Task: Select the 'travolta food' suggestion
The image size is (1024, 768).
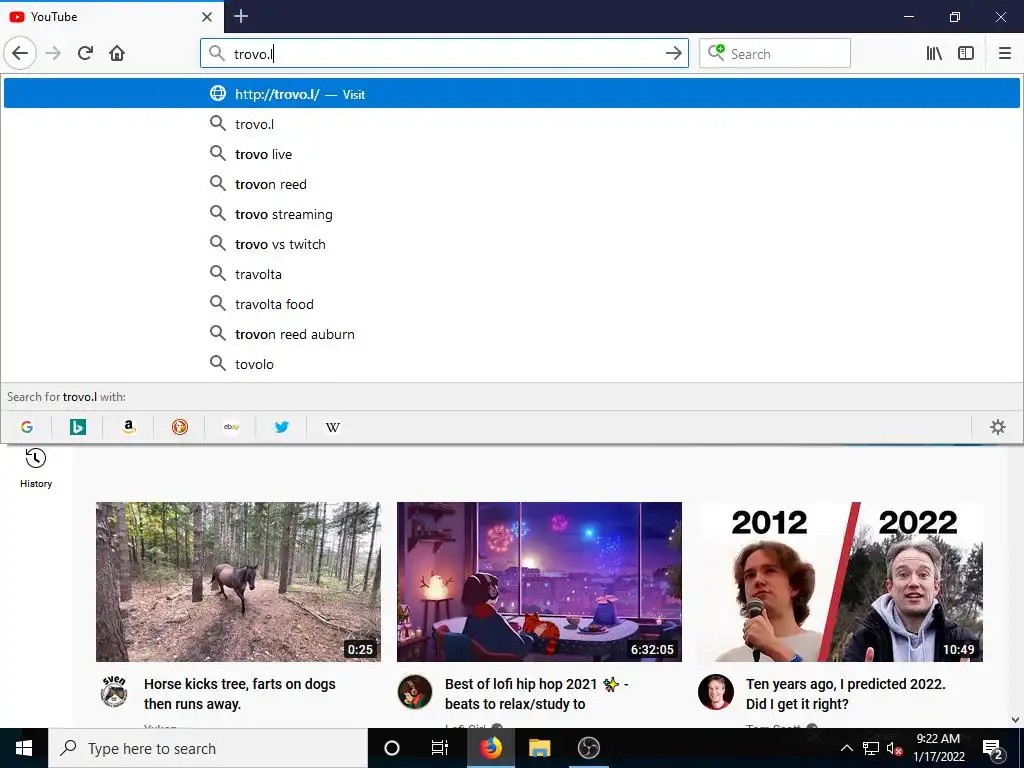Action: [511, 304]
